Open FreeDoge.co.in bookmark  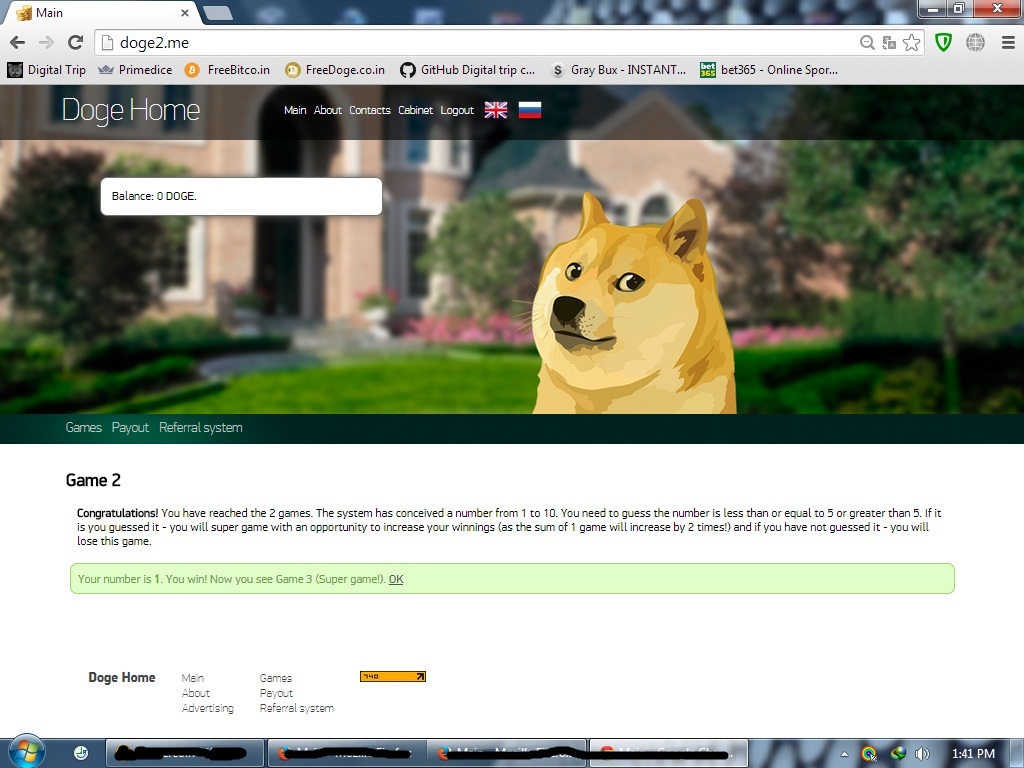point(335,70)
